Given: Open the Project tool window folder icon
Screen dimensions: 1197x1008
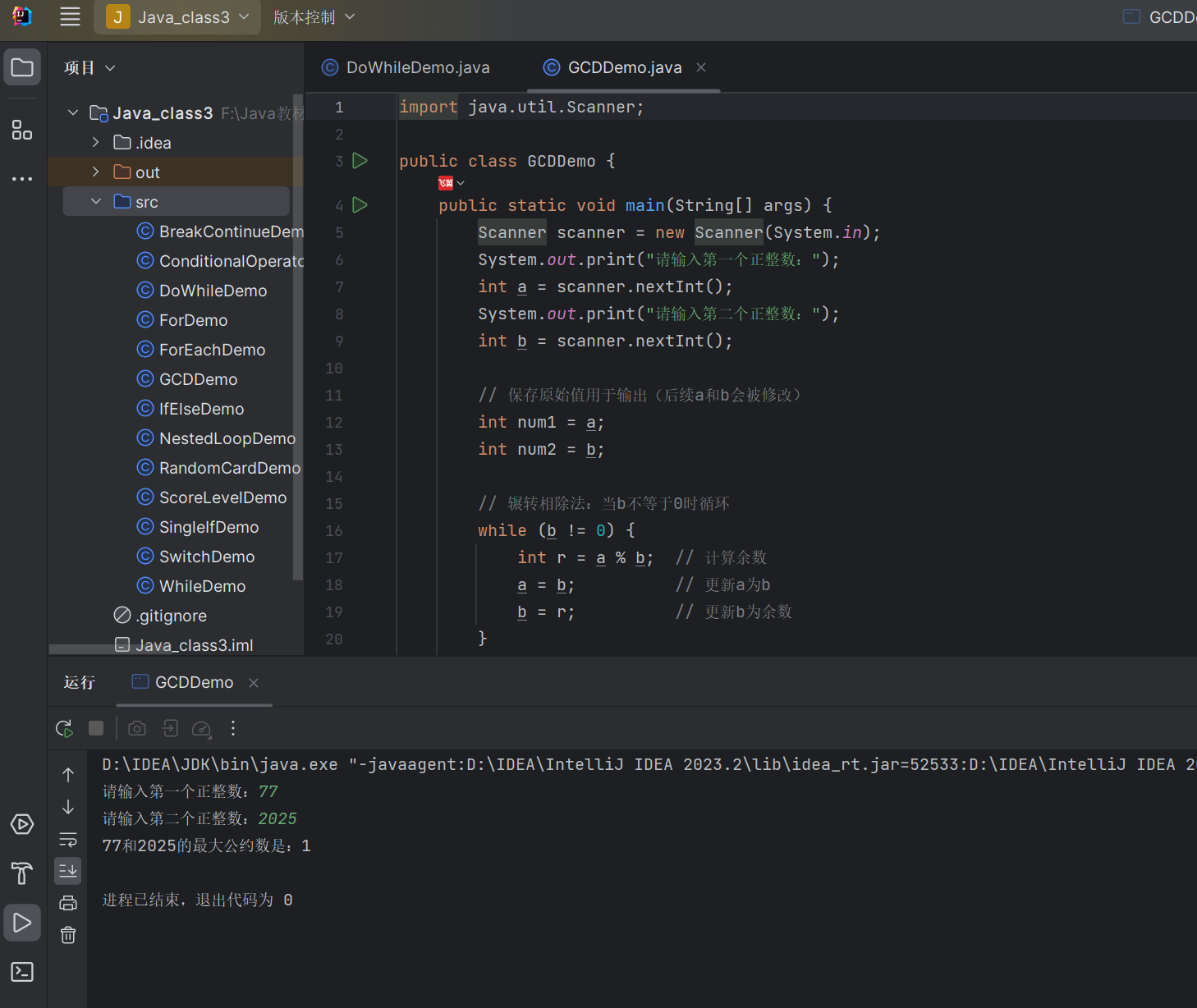Looking at the screenshot, I should pyautogui.click(x=22, y=67).
